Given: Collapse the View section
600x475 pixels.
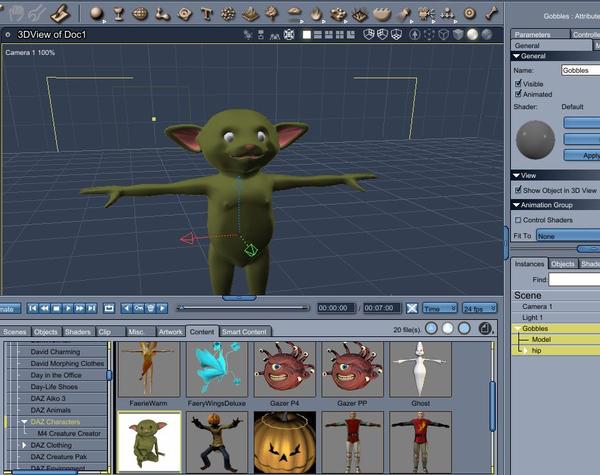Looking at the screenshot, I should pyautogui.click(x=516, y=176).
